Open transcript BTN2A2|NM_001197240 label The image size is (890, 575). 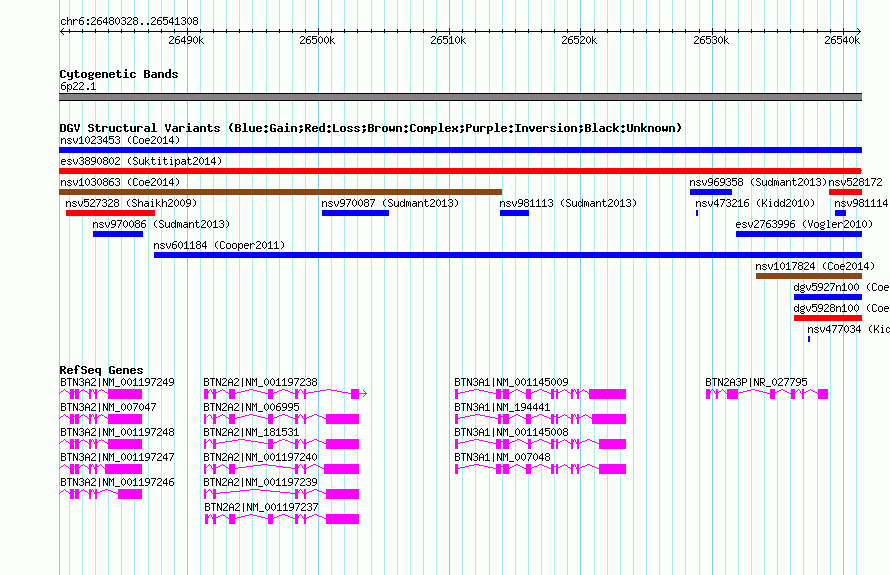tap(261, 458)
